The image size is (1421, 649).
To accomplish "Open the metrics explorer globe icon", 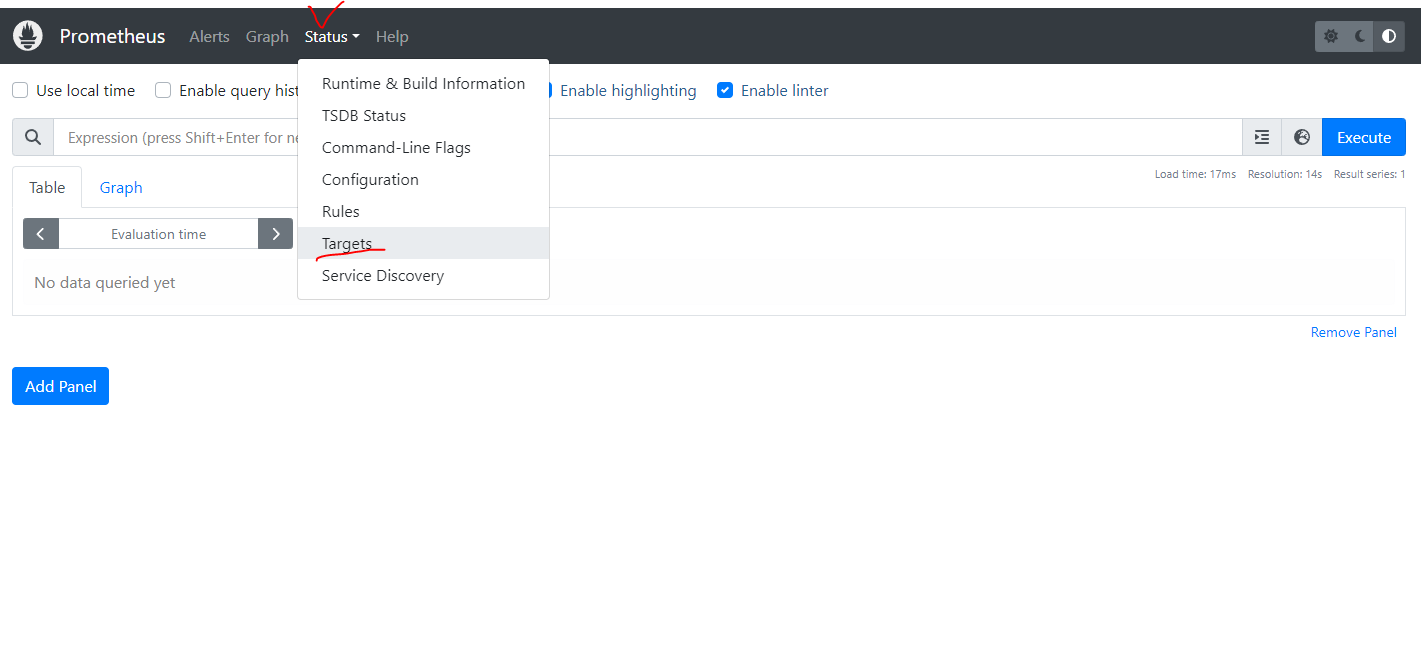I will point(1302,137).
